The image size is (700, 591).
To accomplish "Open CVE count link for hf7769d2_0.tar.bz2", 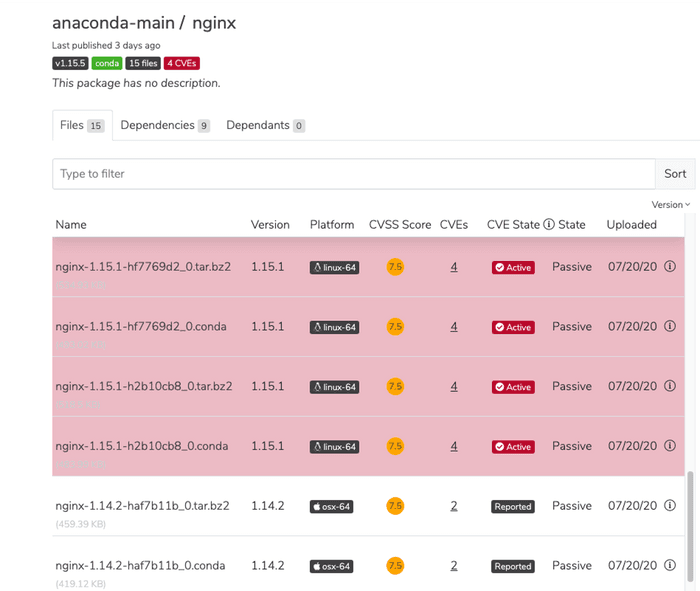I will point(454,267).
